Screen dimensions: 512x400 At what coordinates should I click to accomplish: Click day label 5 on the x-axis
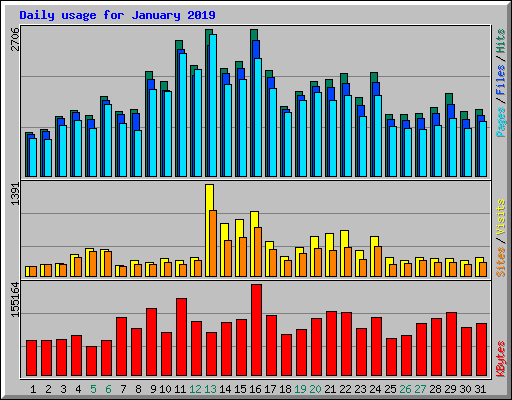click(93, 389)
